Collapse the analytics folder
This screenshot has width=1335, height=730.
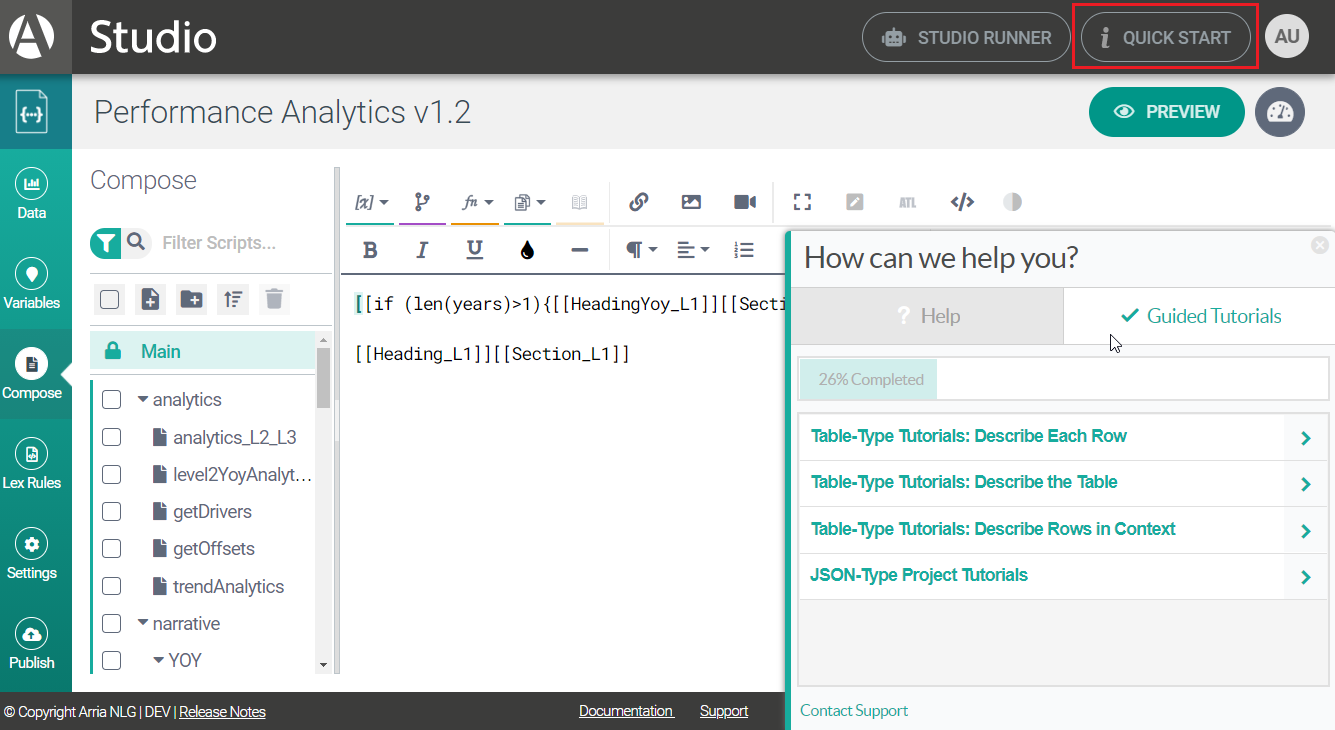click(145, 398)
